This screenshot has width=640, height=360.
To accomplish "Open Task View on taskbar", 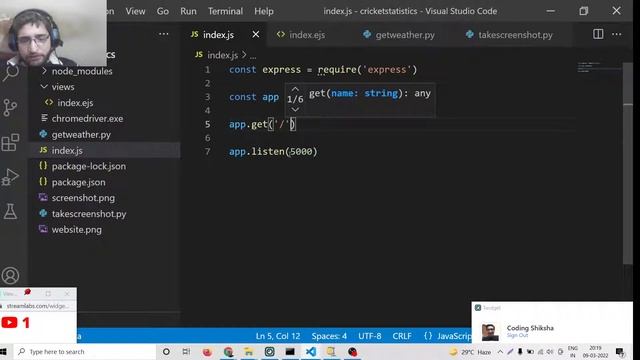I will tap(186, 351).
